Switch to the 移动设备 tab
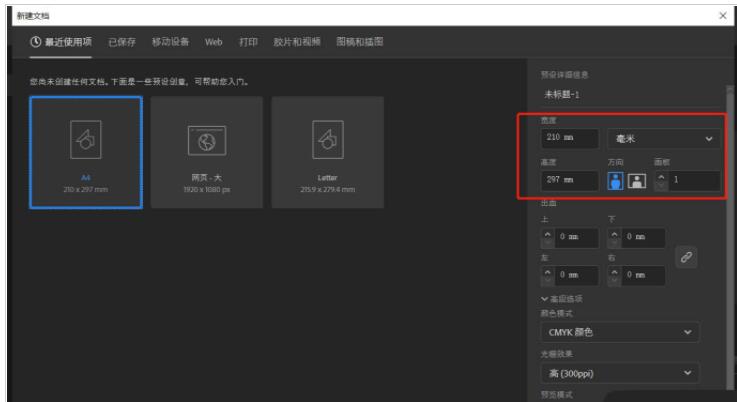The image size is (737, 402). coord(171,41)
